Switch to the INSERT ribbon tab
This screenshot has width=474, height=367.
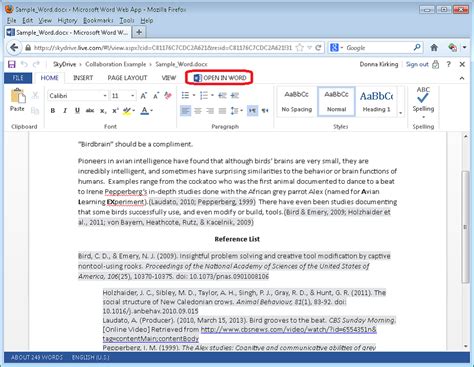83,78
